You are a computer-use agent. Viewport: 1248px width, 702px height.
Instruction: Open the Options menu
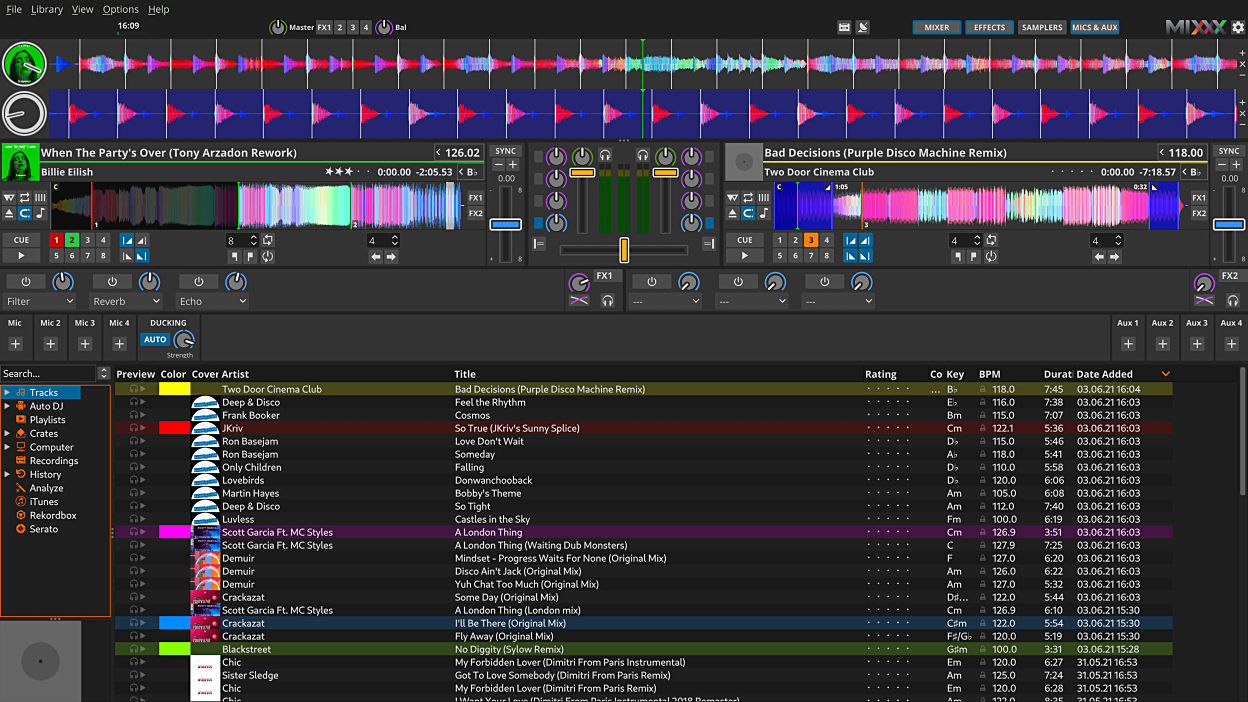(x=120, y=9)
